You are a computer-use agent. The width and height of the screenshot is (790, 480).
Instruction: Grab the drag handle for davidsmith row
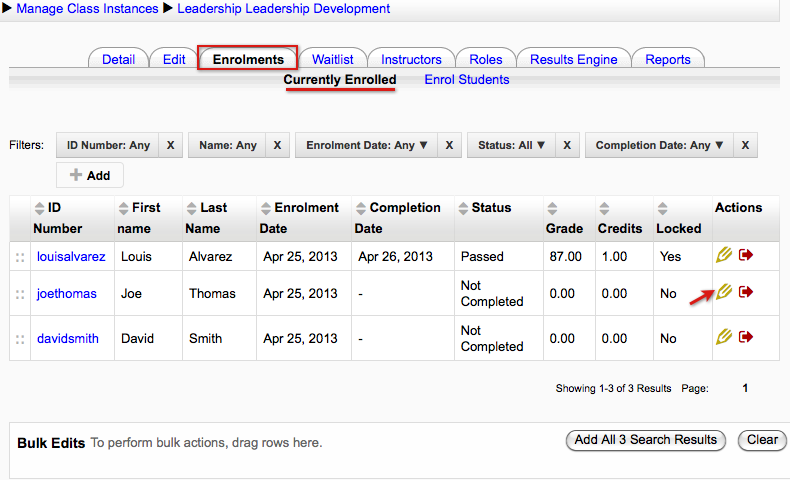point(20,339)
